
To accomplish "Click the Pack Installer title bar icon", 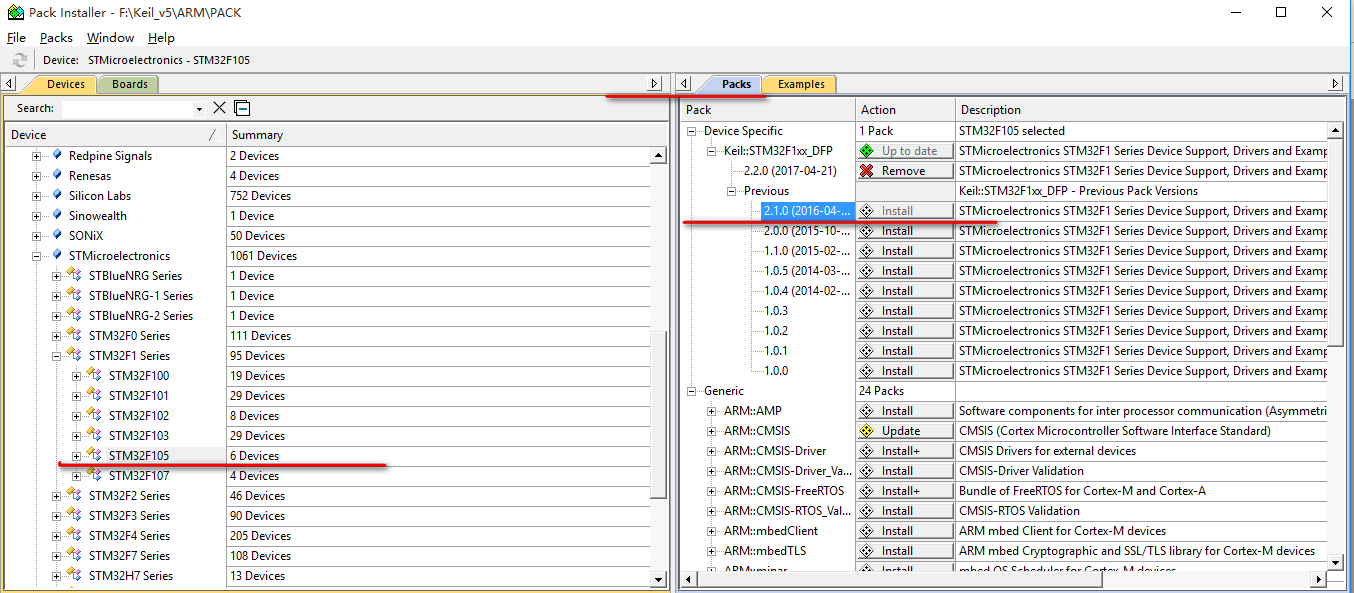I will point(15,13).
